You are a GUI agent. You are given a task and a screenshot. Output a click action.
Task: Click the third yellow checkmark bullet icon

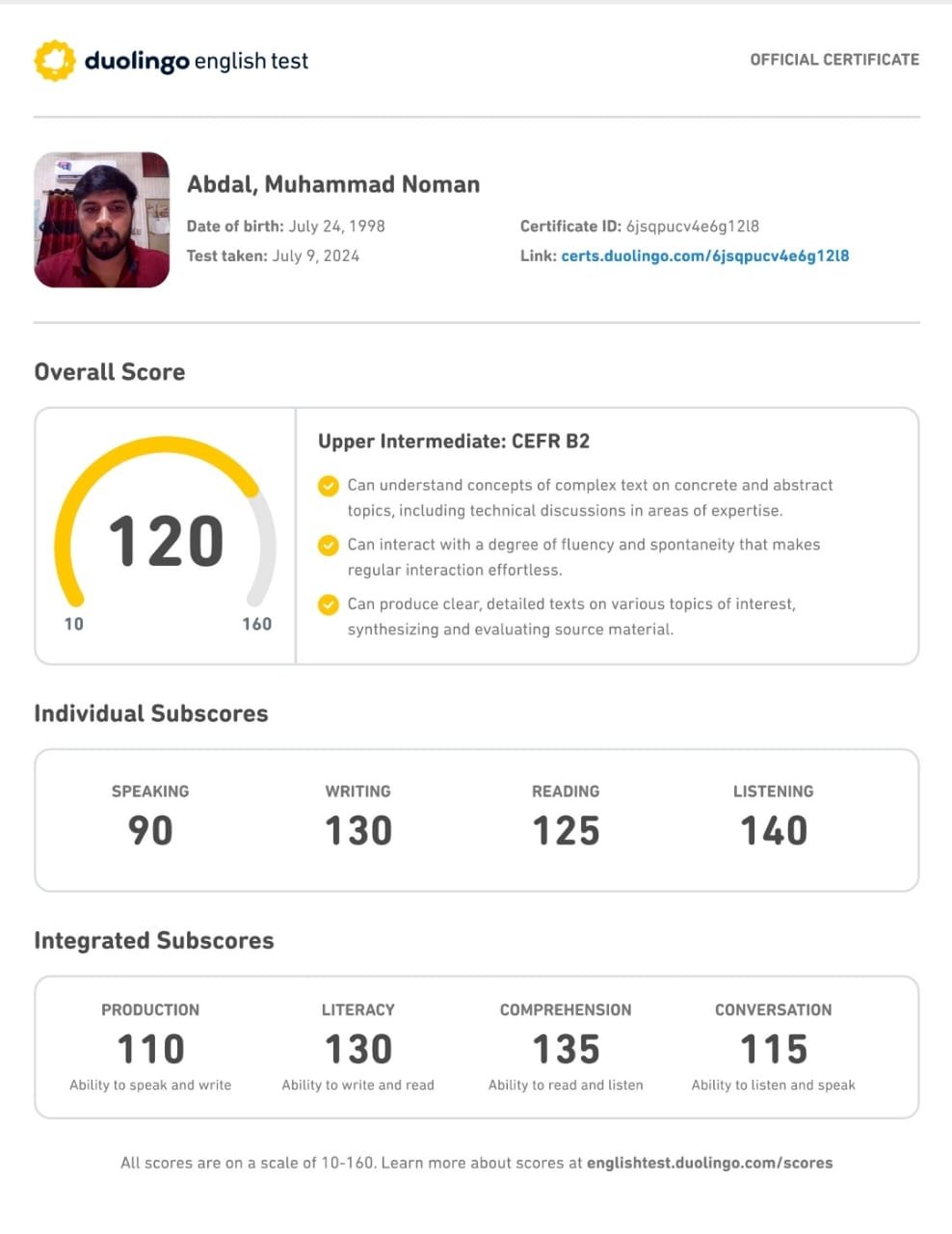[x=329, y=604]
